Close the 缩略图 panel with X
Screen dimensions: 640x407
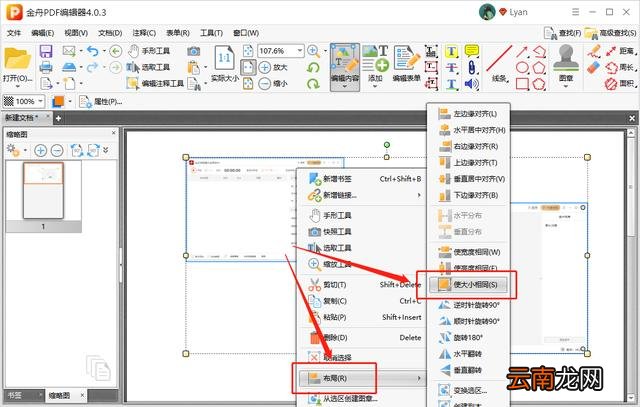click(113, 133)
